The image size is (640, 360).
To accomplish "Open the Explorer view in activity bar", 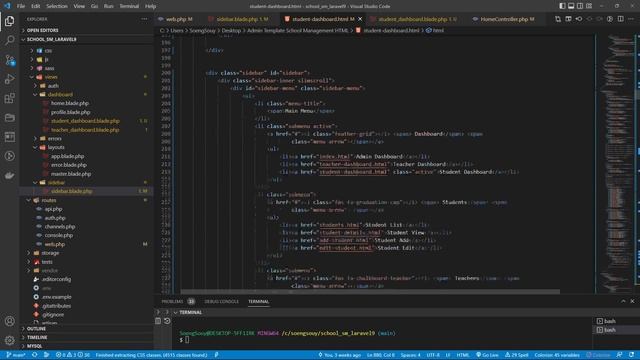I will click(x=9, y=21).
